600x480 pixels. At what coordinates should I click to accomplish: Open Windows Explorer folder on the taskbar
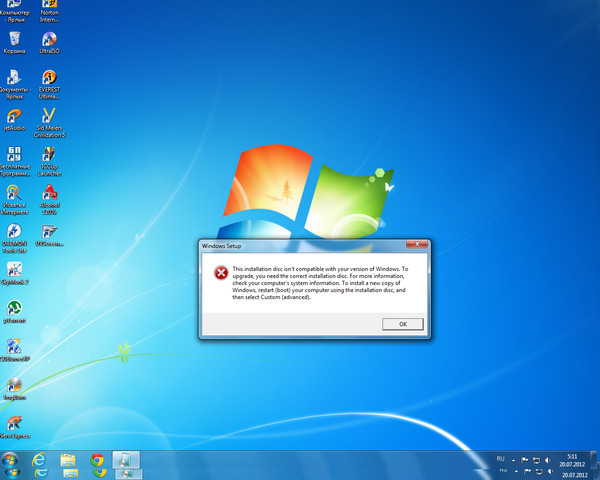click(x=68, y=460)
